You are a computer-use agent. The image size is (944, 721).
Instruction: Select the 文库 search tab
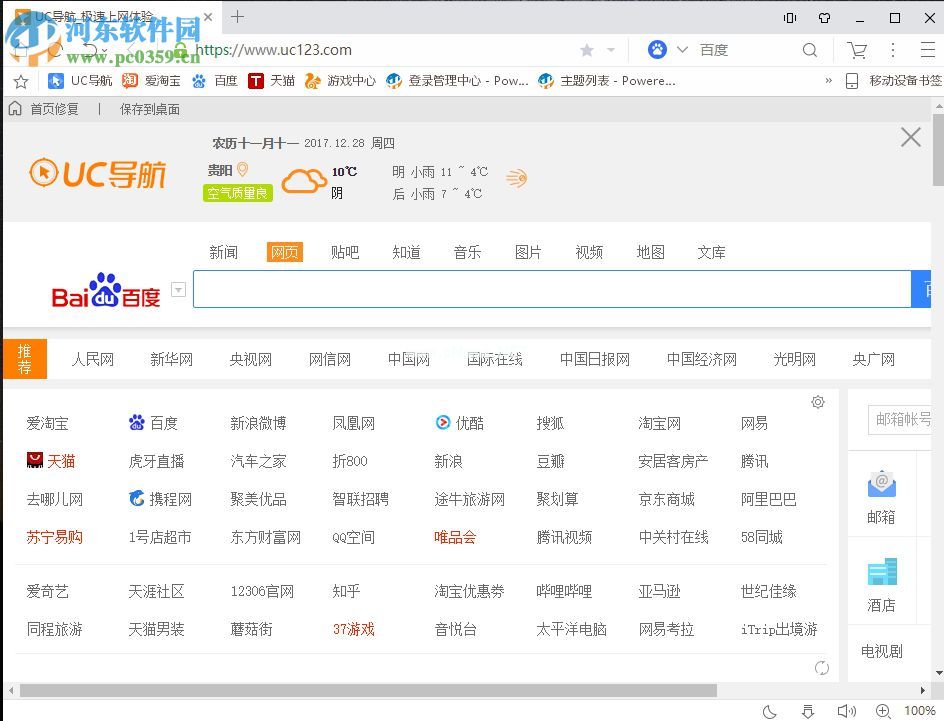[x=711, y=252]
